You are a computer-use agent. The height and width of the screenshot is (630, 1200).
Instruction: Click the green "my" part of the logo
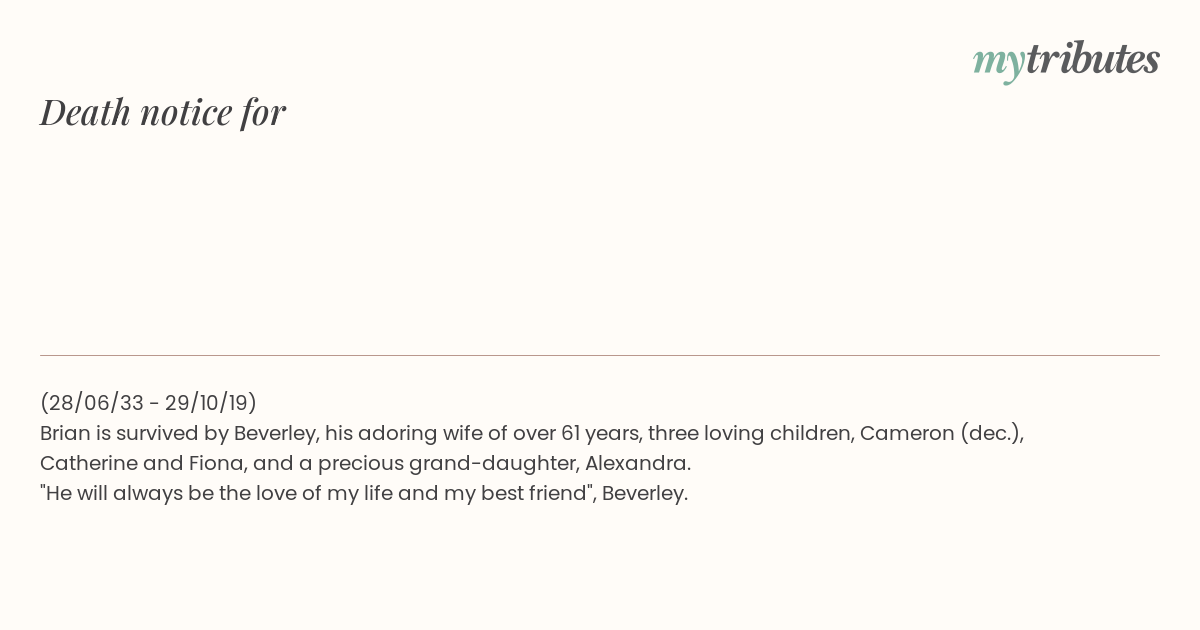point(998,63)
